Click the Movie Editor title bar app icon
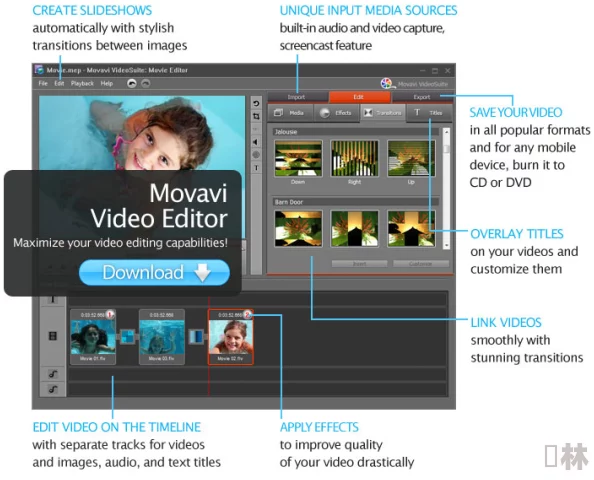The width and height of the screenshot is (594, 480). coord(39,70)
